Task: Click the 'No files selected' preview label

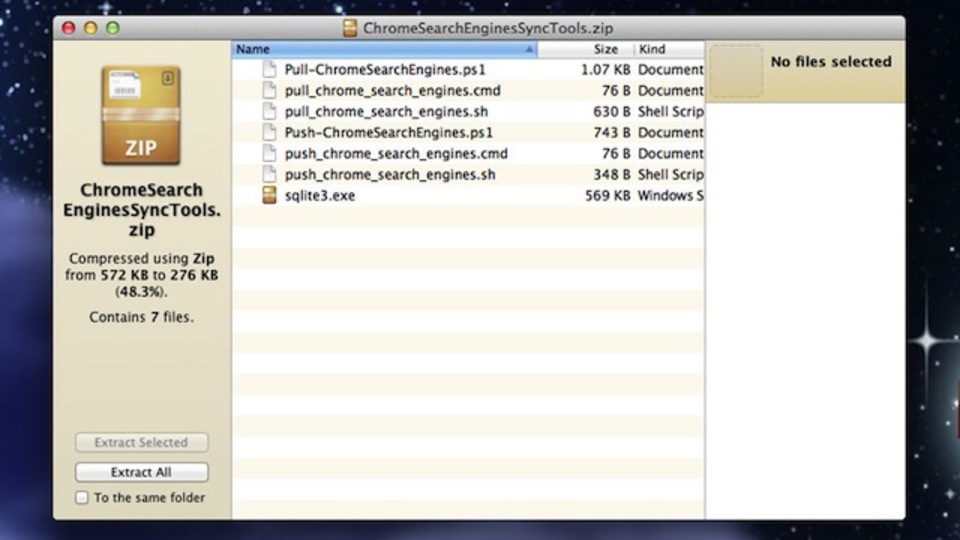Action: (x=831, y=62)
